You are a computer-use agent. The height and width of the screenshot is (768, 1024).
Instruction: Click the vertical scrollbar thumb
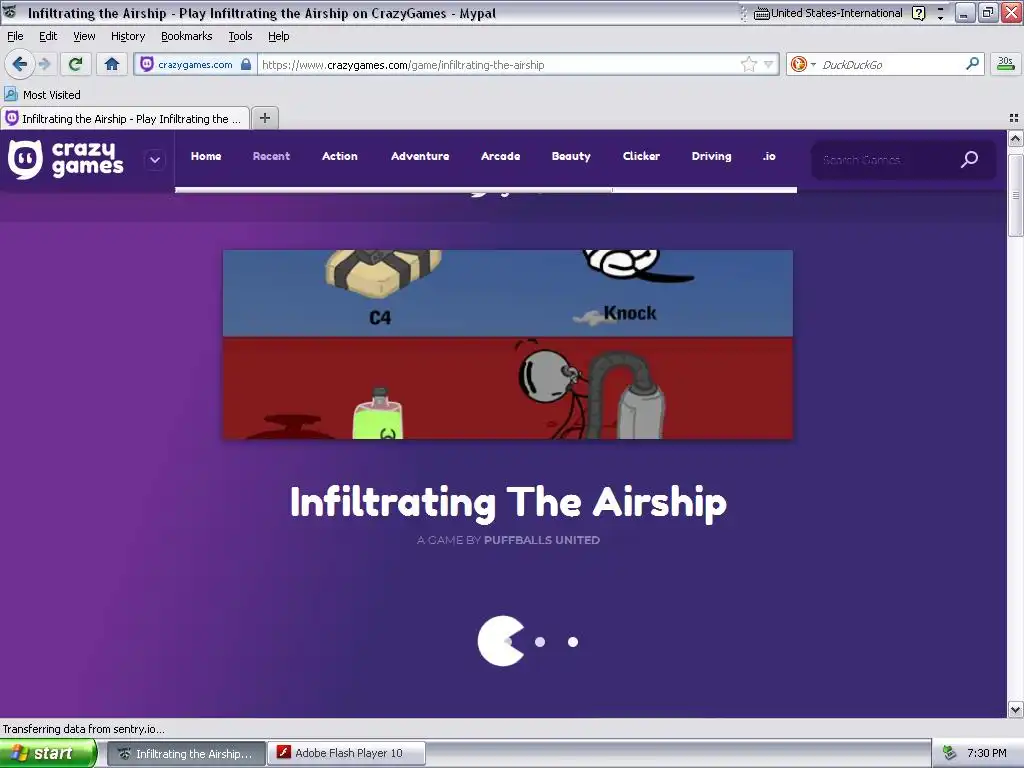pyautogui.click(x=1015, y=195)
